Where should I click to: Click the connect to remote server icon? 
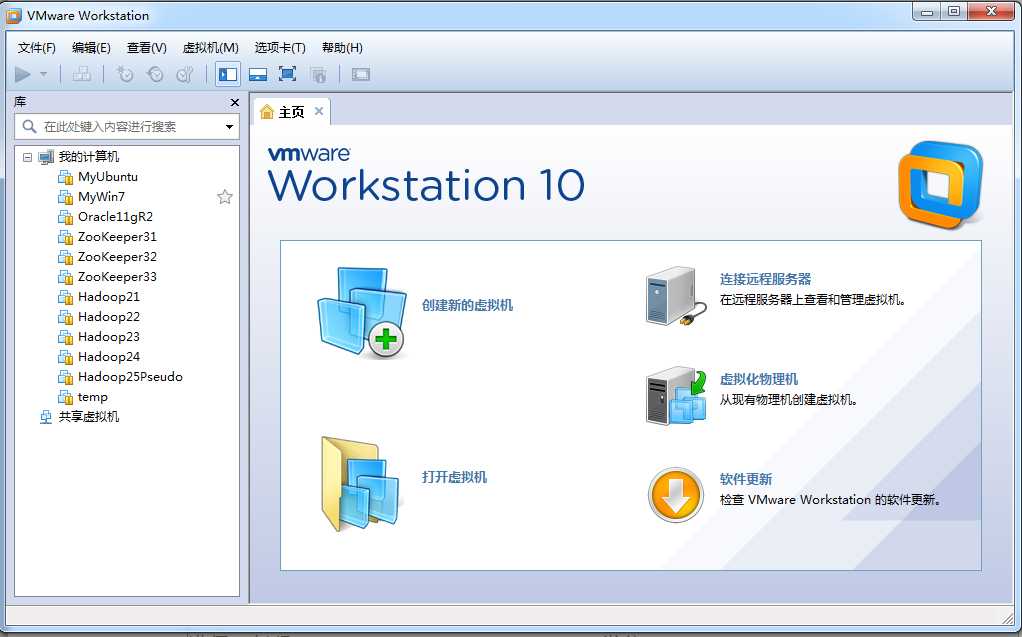tap(677, 296)
